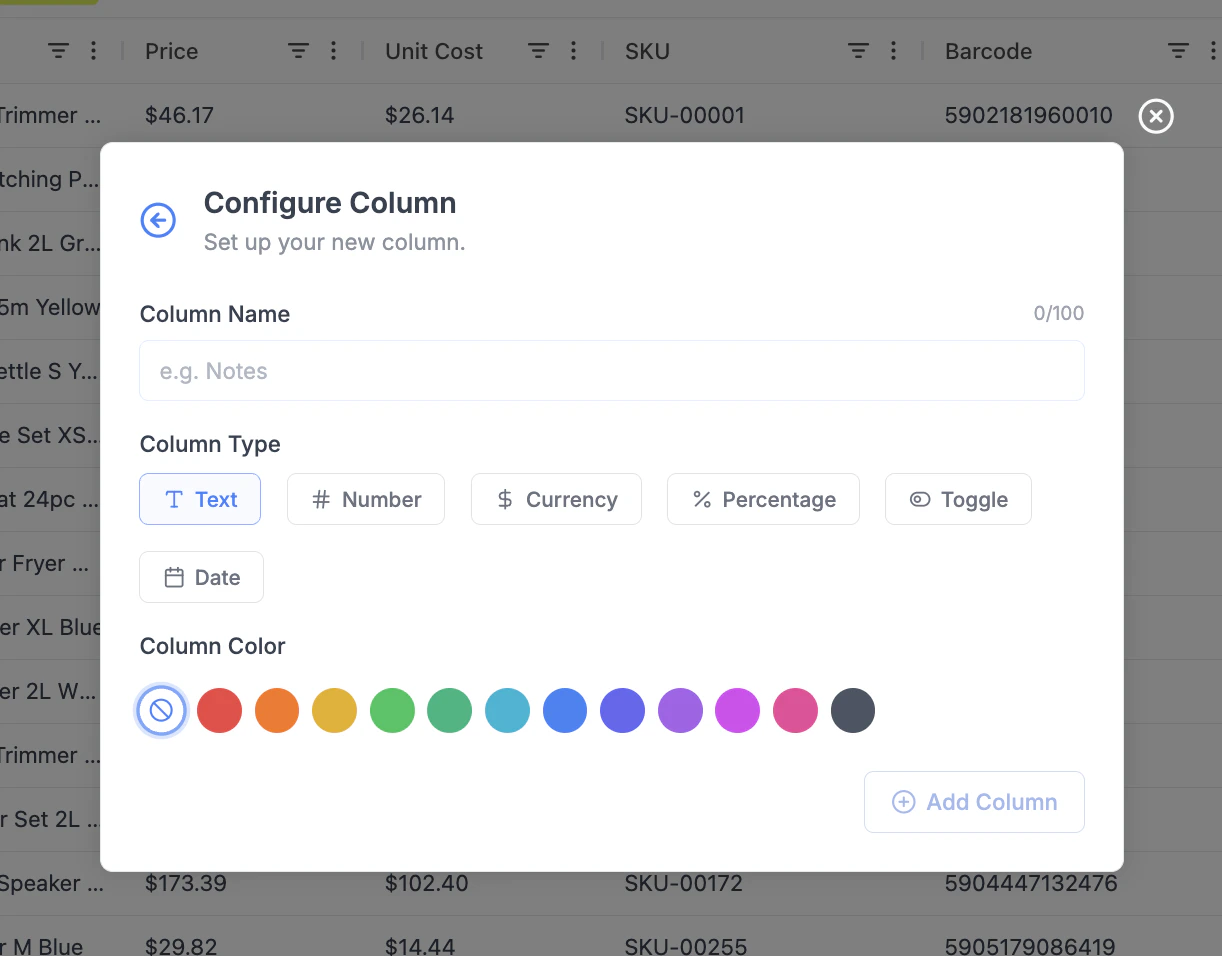Screen dimensions: 1222x956
Task: Pick the dark gray column color
Action: point(853,711)
